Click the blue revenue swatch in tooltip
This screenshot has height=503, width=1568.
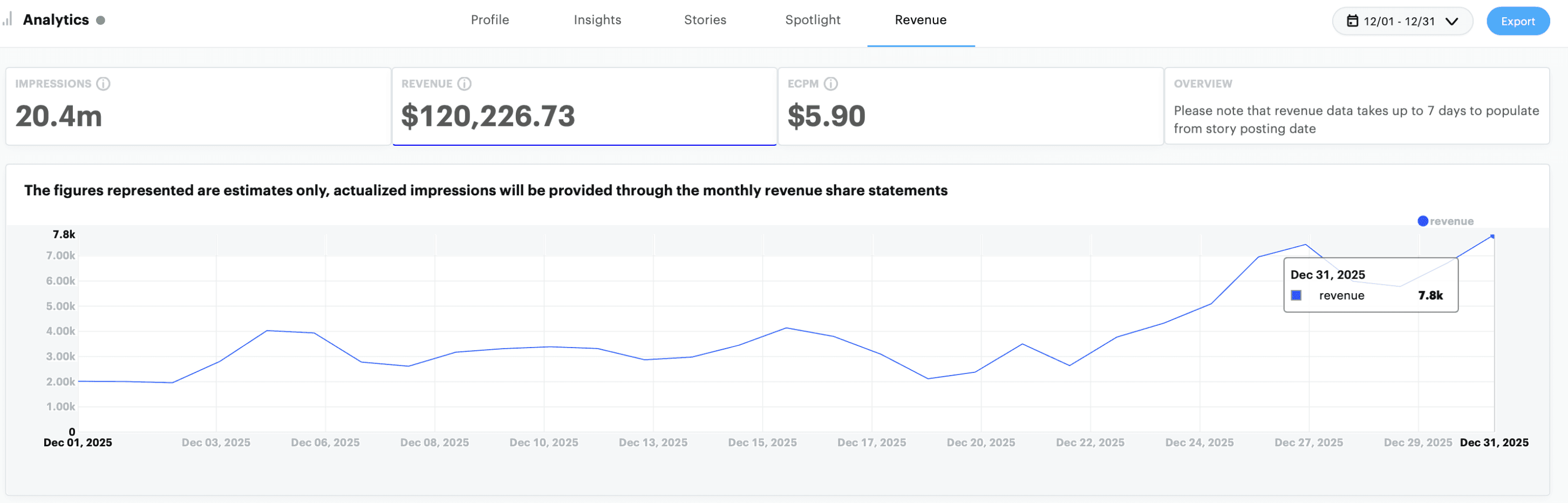tap(1296, 295)
